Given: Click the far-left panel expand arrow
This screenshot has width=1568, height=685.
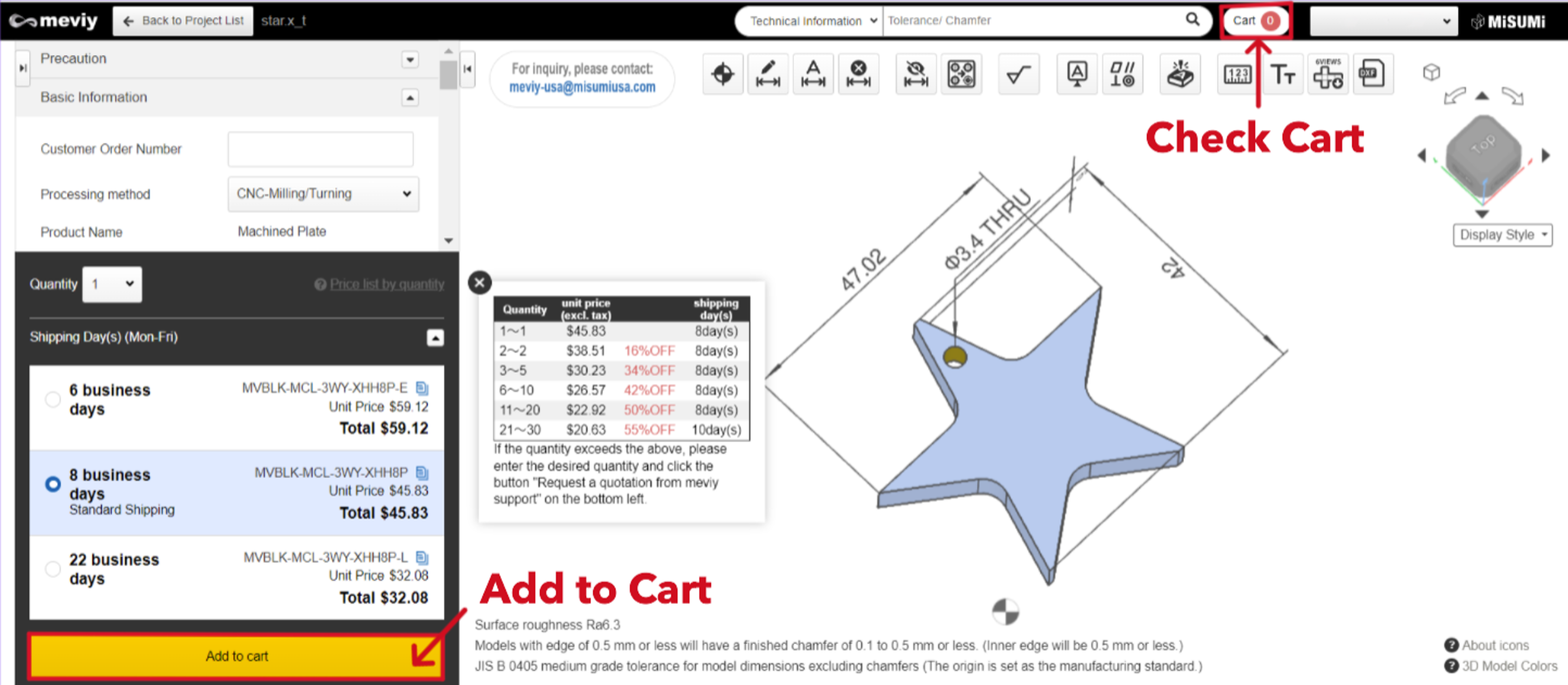Looking at the screenshot, I should click(22, 68).
